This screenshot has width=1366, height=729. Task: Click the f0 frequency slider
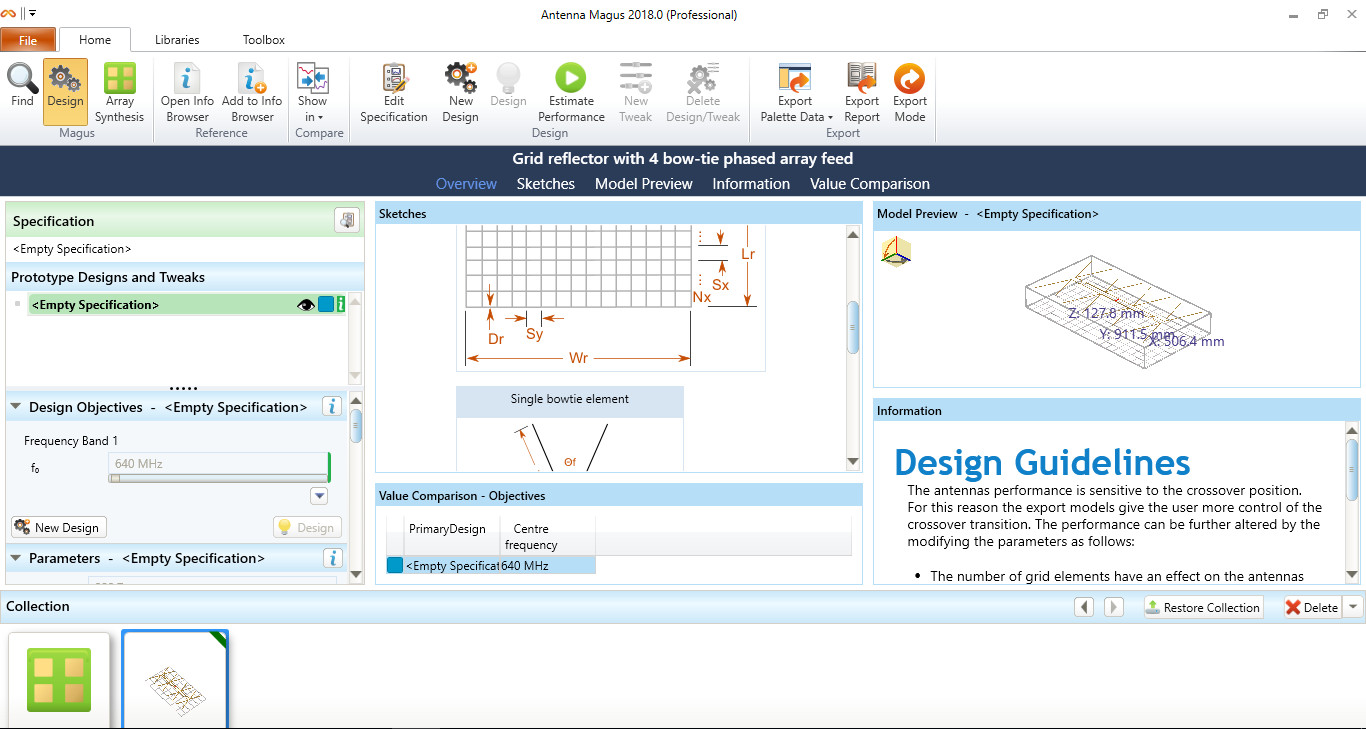[x=218, y=478]
